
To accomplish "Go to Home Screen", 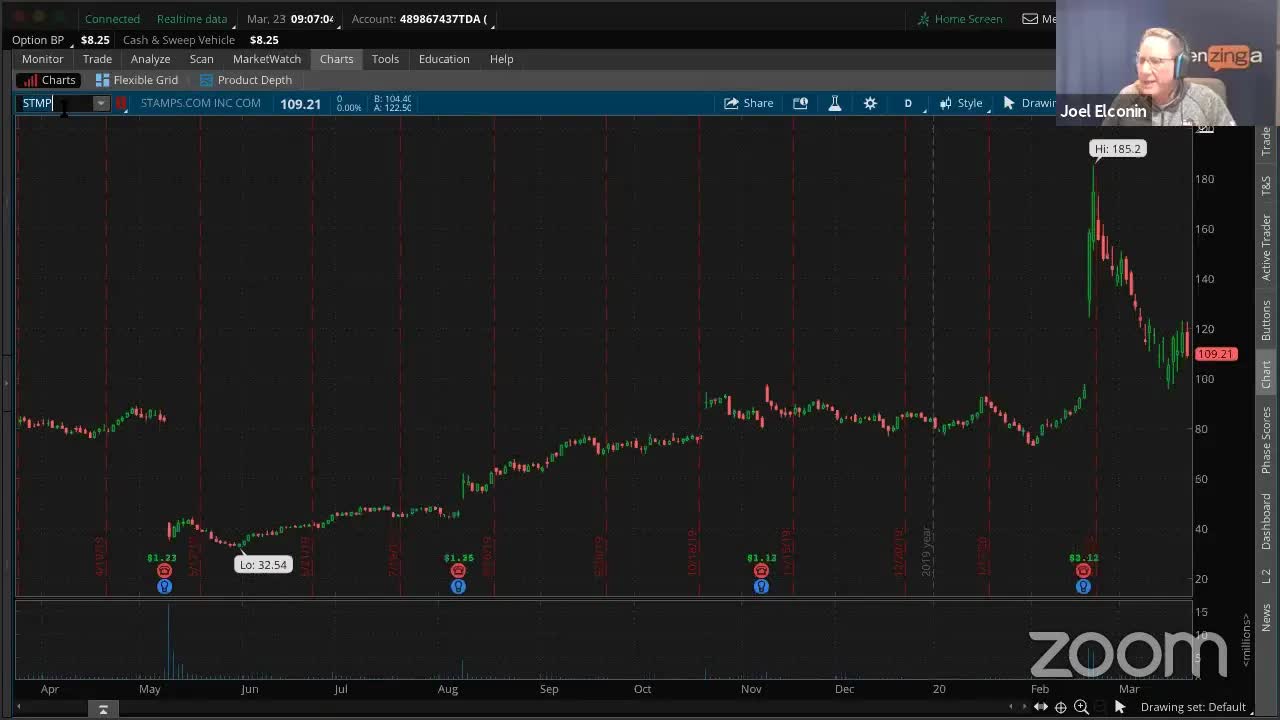I will coord(959,19).
